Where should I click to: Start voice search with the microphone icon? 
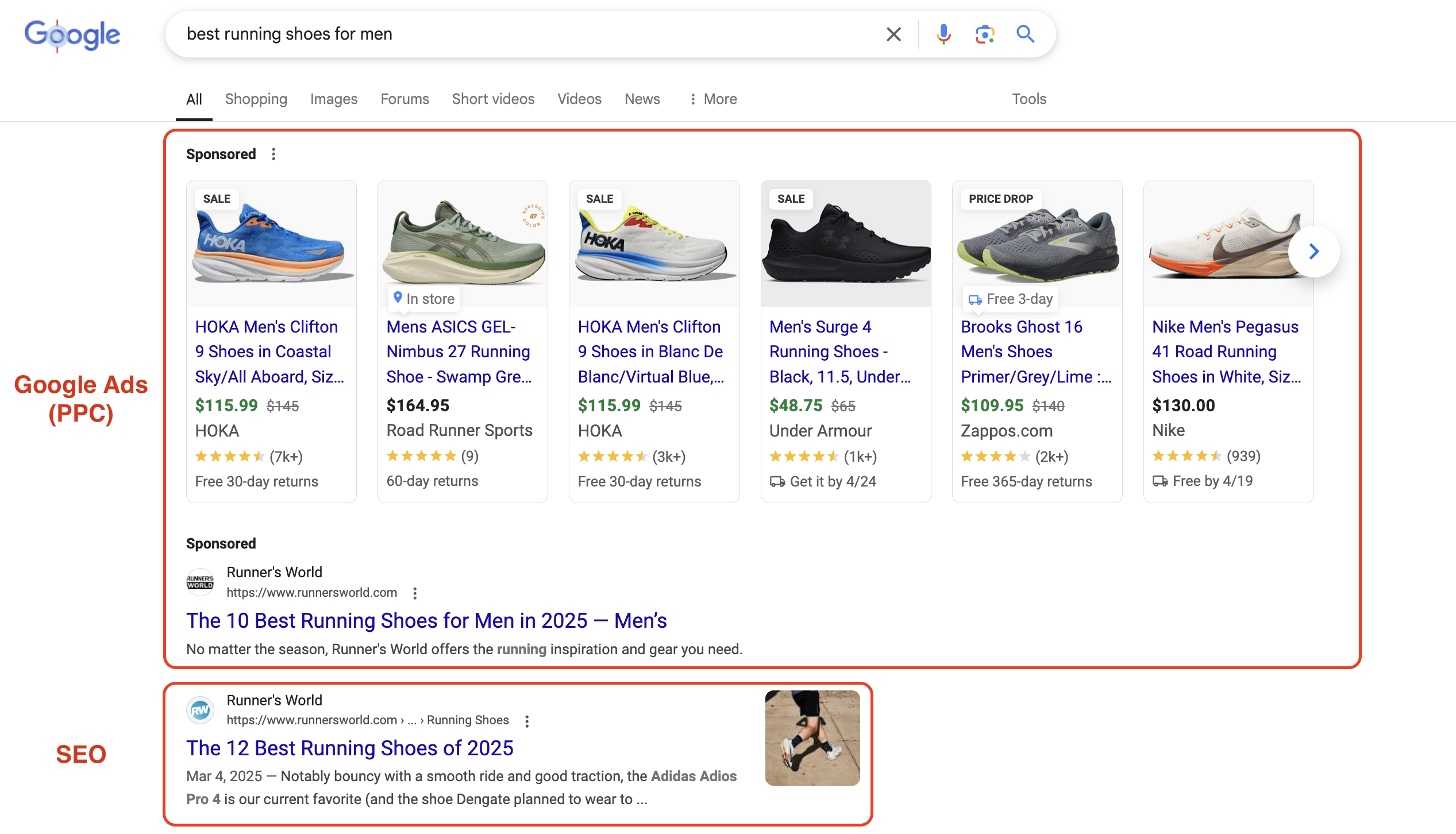pyautogui.click(x=943, y=34)
